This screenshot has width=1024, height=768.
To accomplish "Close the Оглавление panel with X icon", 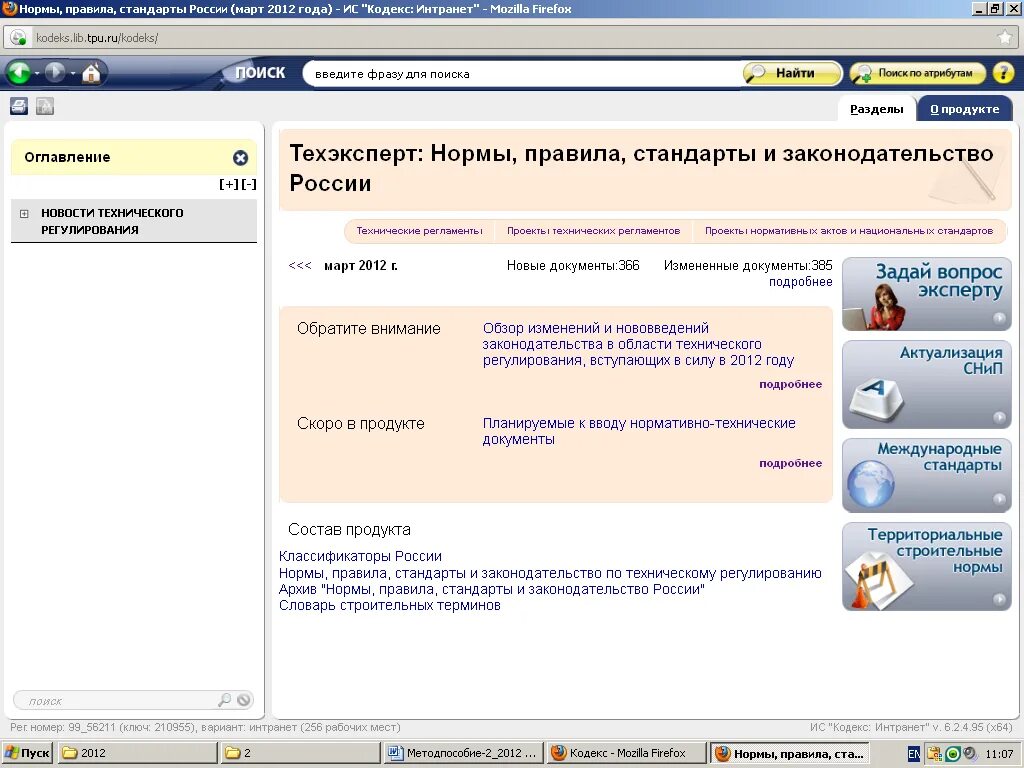I will point(240,157).
